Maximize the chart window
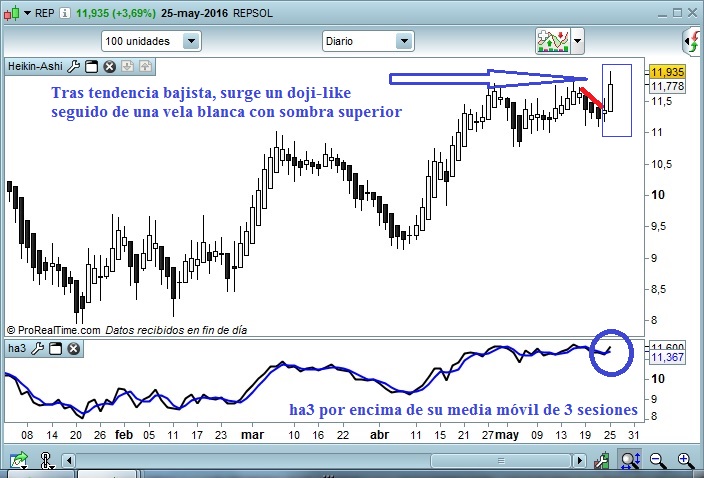Image resolution: width=704 pixels, height=478 pixels. coord(678,13)
